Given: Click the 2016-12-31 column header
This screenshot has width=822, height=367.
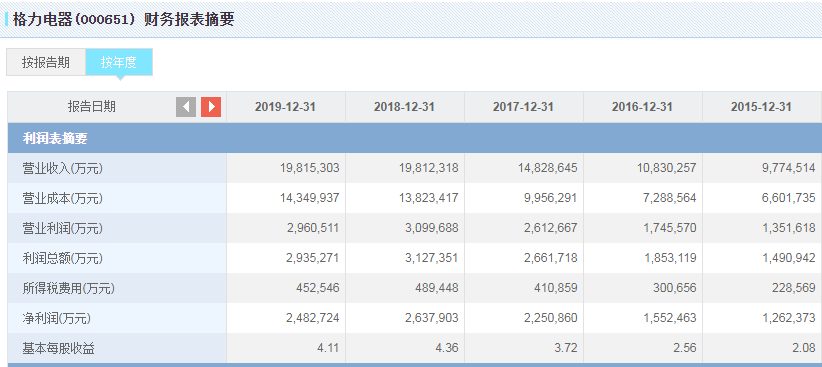Looking at the screenshot, I should tap(642, 107).
